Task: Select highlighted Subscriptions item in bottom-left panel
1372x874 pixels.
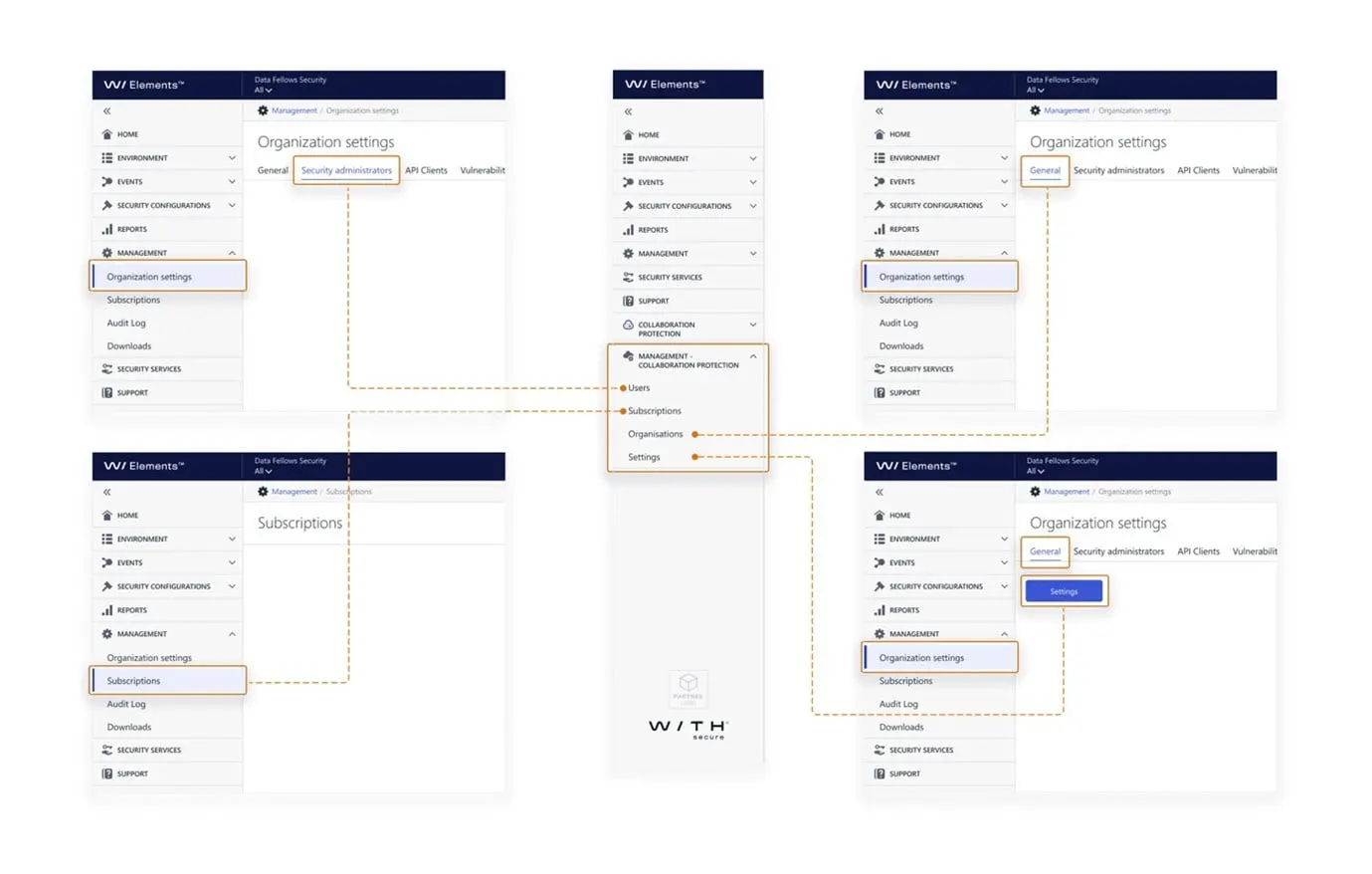Action: [x=168, y=681]
